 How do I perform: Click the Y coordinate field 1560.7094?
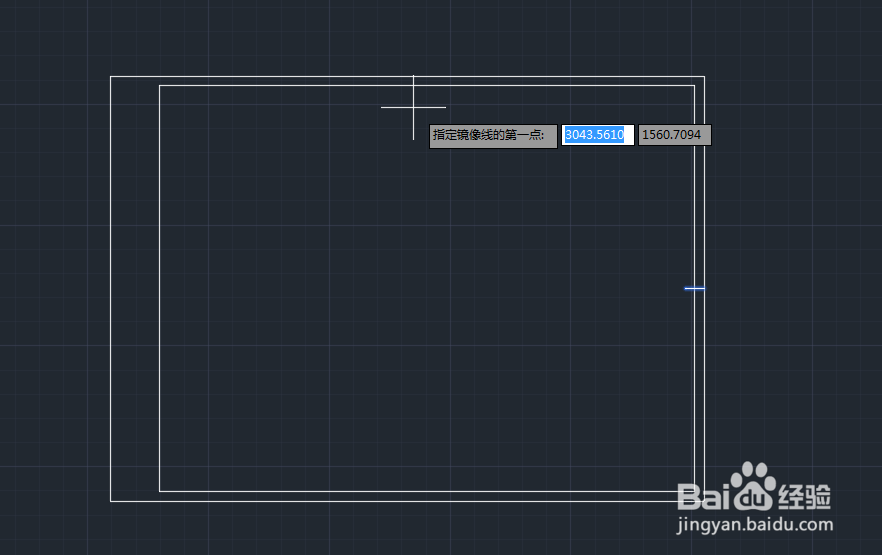[x=674, y=135]
